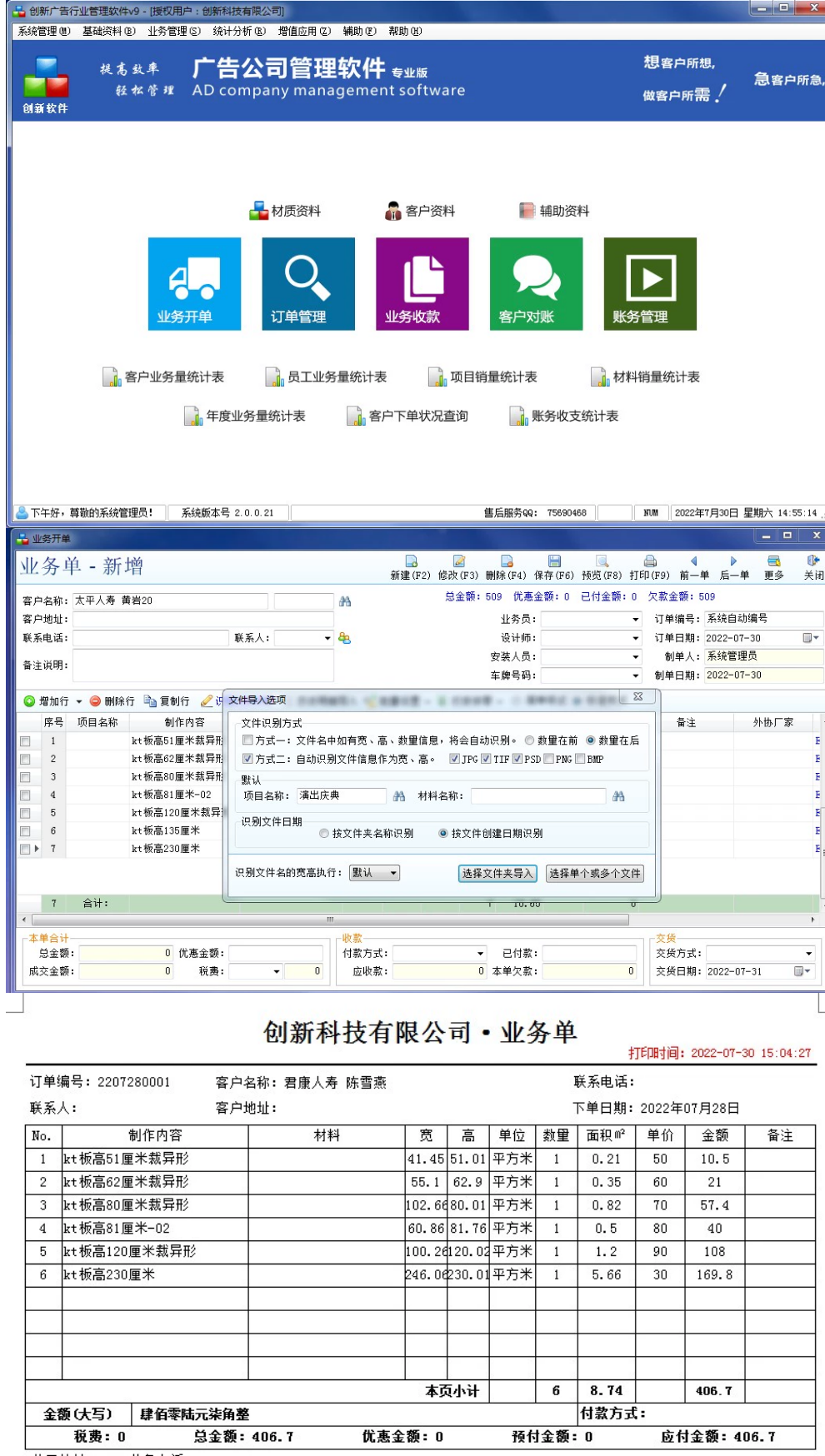The height and width of the screenshot is (1456, 825).
Task: Open the 订单日期 calendar dropdown
Action: (x=811, y=638)
